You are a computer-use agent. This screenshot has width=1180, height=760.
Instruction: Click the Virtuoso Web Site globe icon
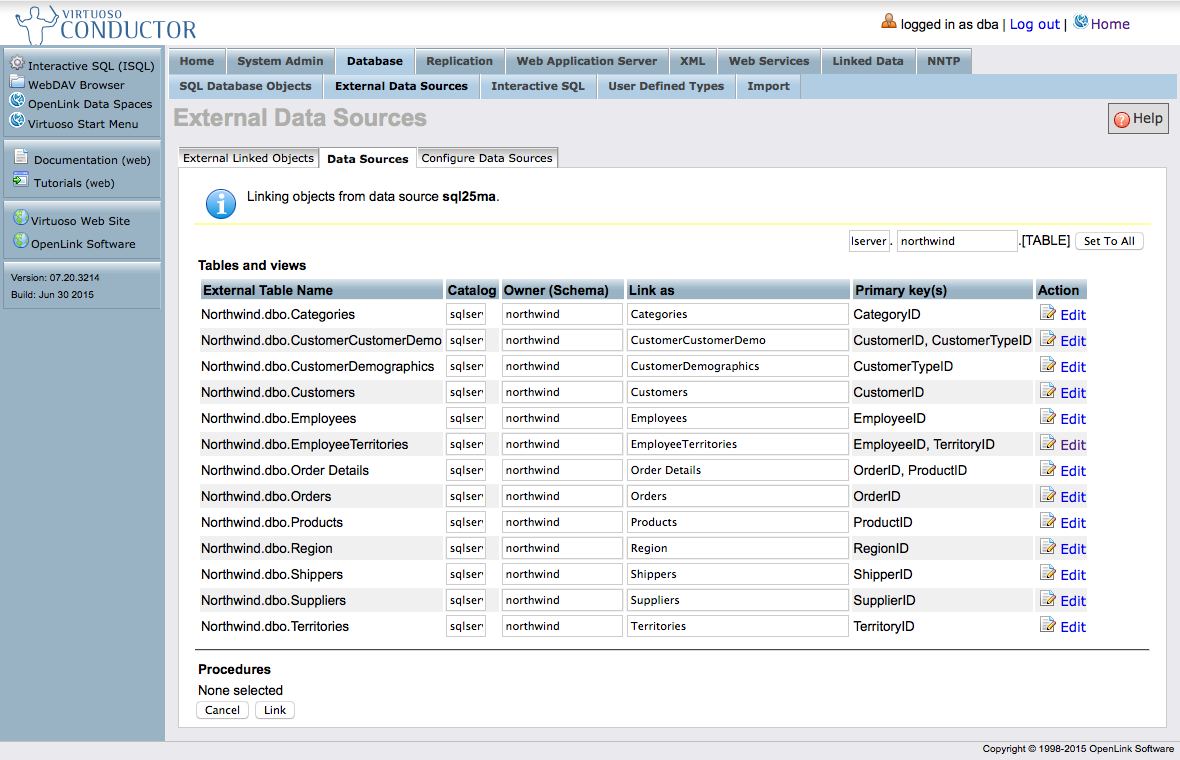[x=21, y=218]
